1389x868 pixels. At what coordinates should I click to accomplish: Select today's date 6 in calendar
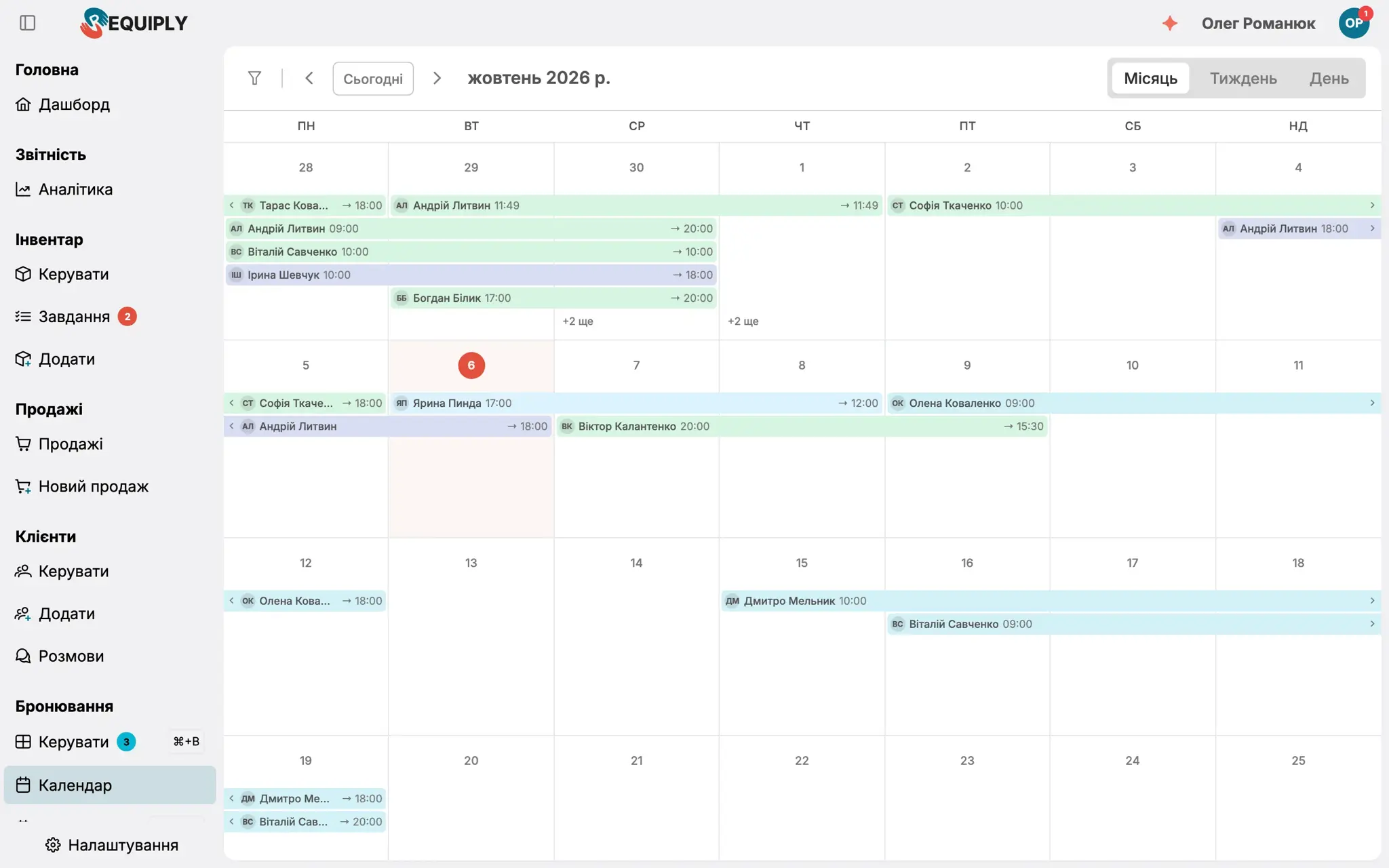(x=471, y=366)
